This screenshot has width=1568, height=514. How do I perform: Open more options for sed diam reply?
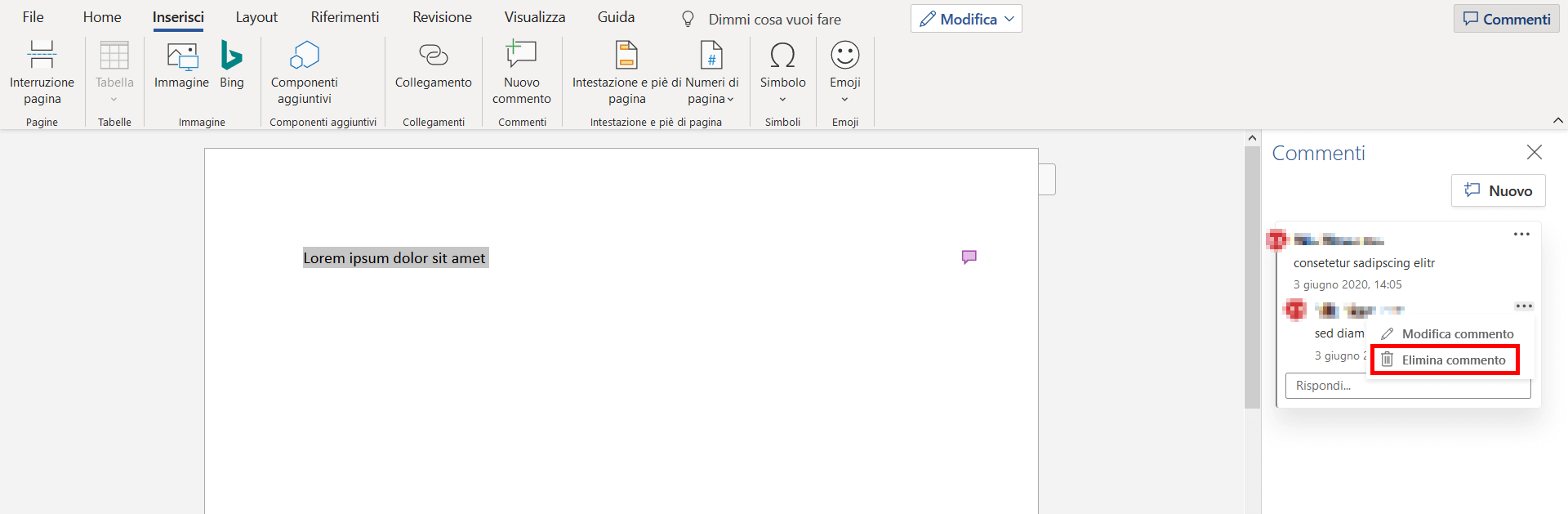1524,306
